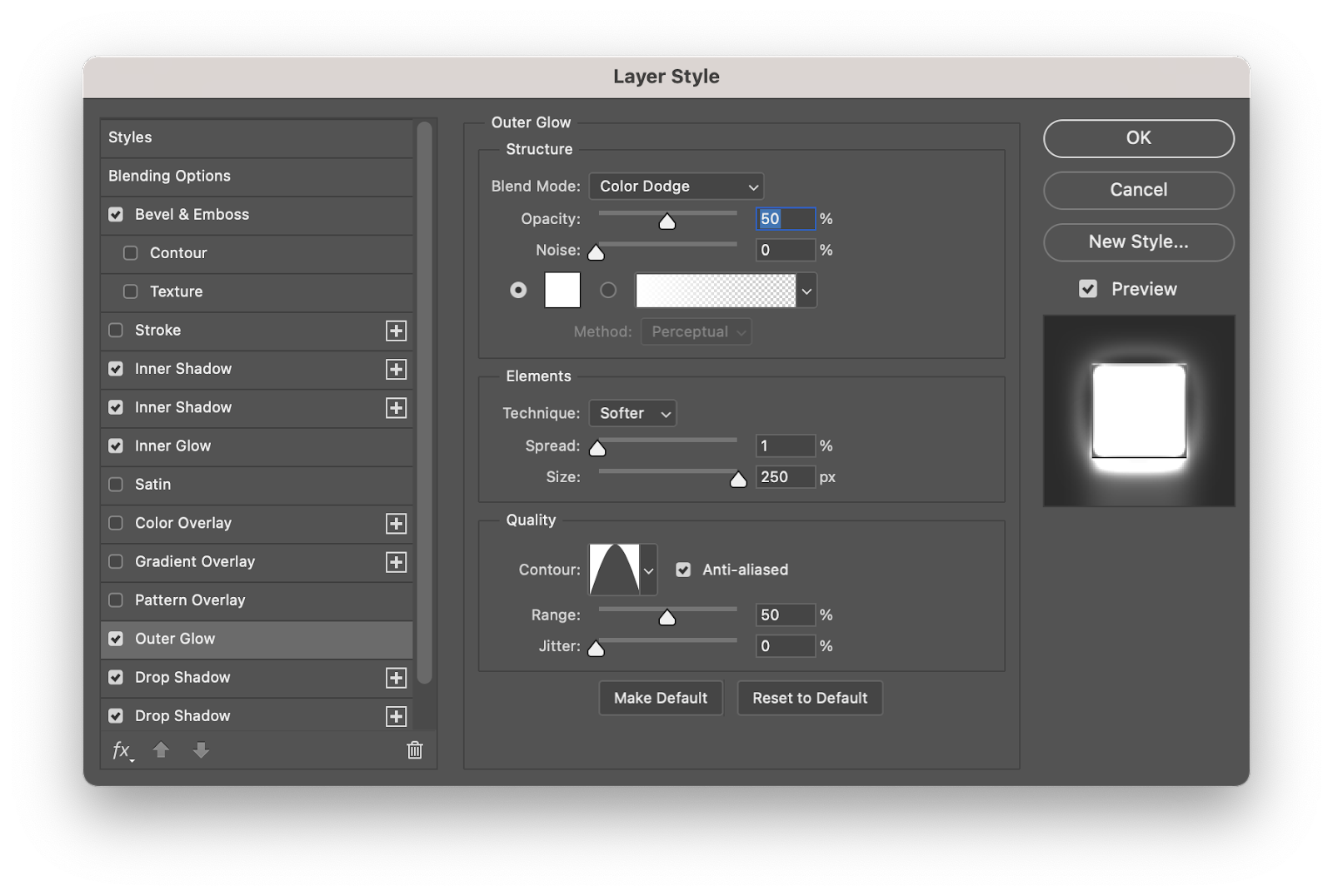Select Blending Options in the left list
The image size is (1333, 896).
(x=170, y=176)
